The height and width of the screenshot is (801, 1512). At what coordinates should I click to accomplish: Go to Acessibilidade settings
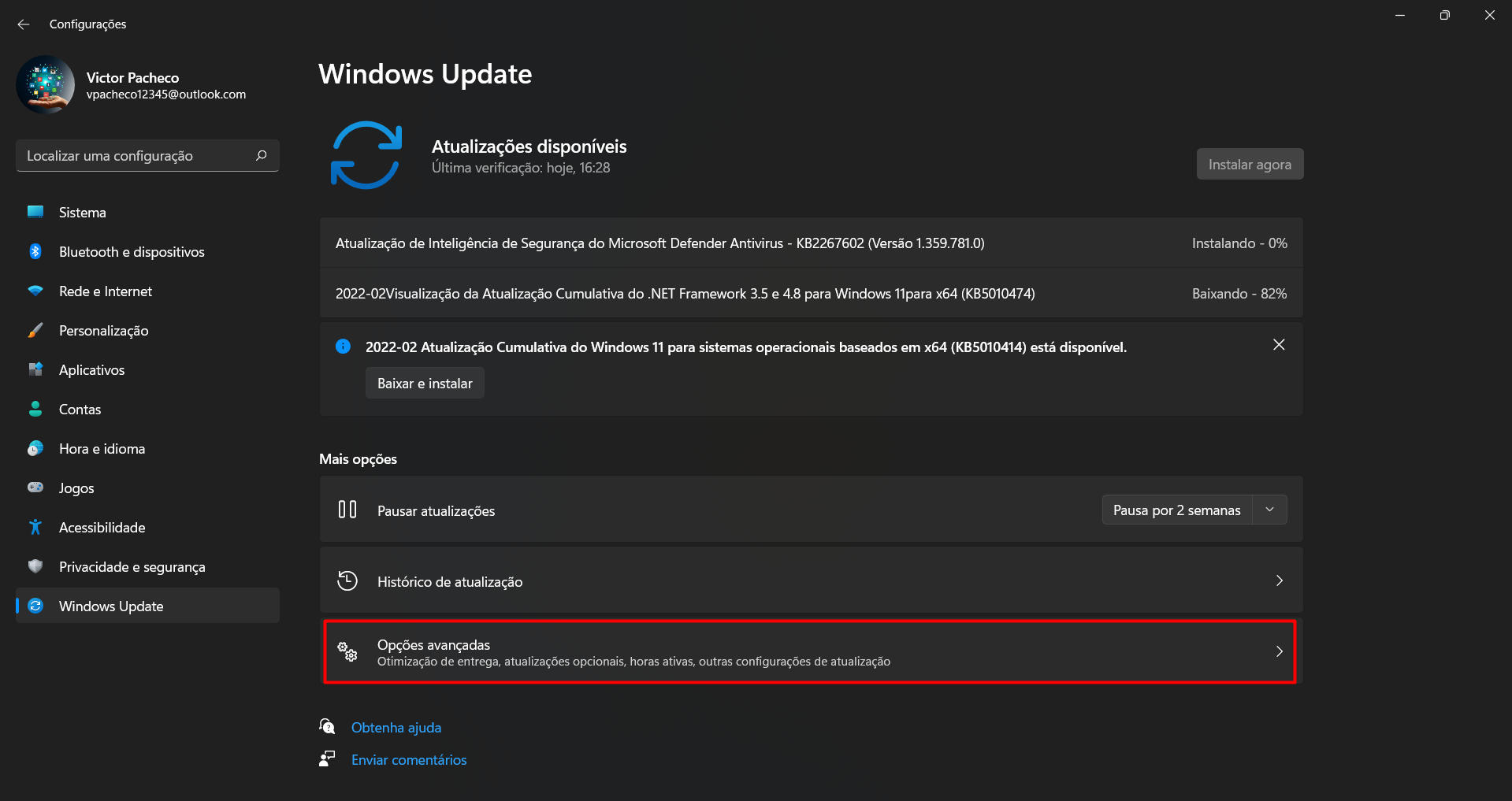click(x=147, y=528)
